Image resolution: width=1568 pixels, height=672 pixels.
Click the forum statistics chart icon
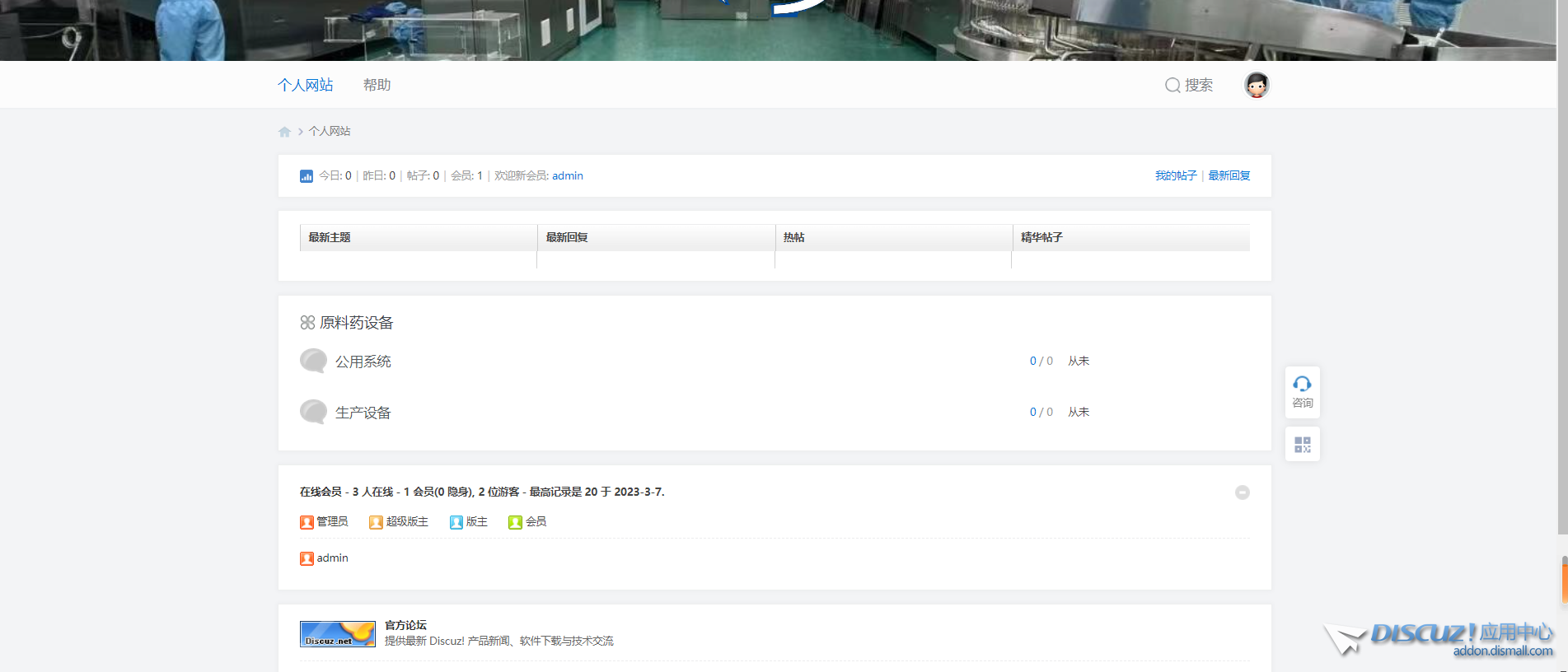click(x=307, y=176)
